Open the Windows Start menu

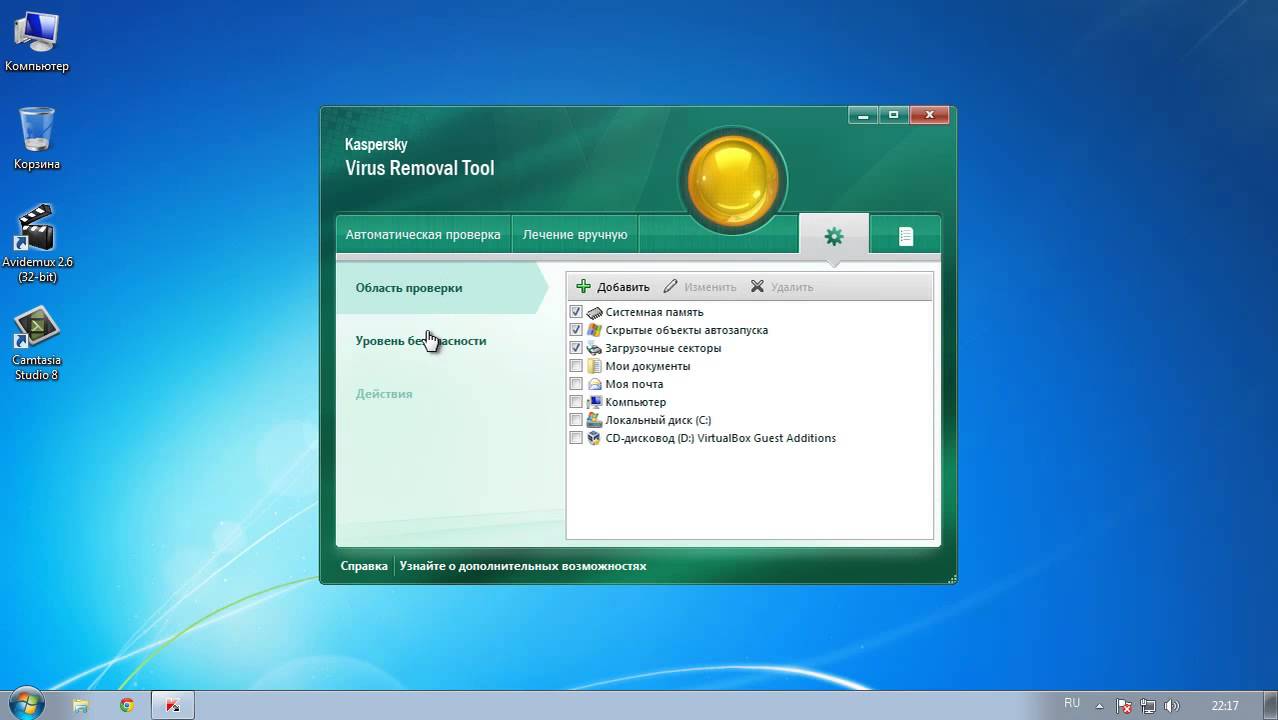[25, 704]
